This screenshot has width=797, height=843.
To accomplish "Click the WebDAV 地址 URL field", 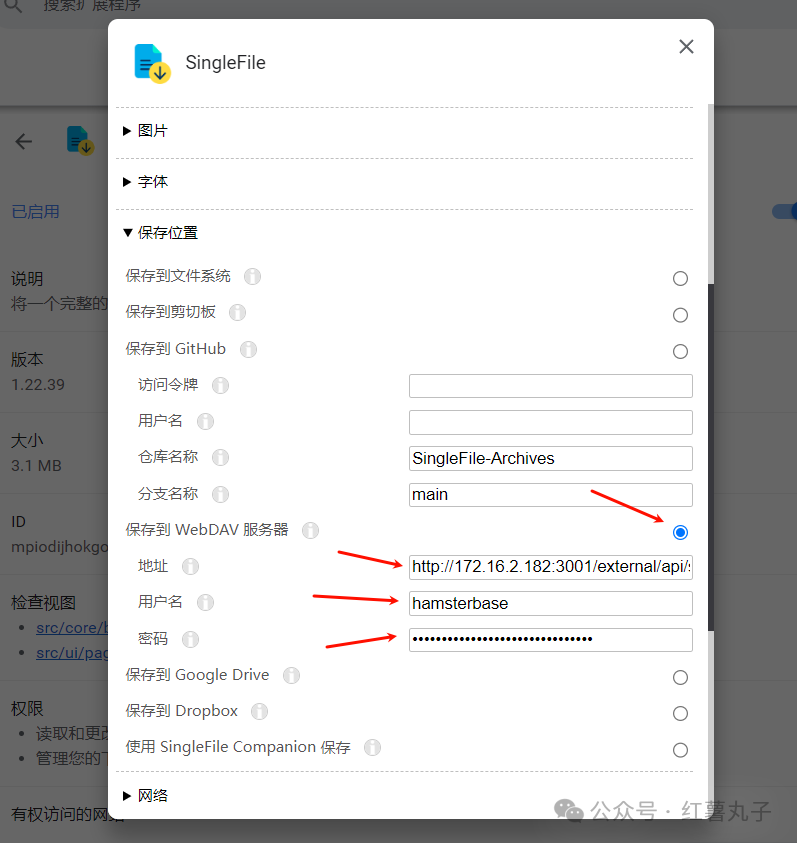I will point(550,567).
